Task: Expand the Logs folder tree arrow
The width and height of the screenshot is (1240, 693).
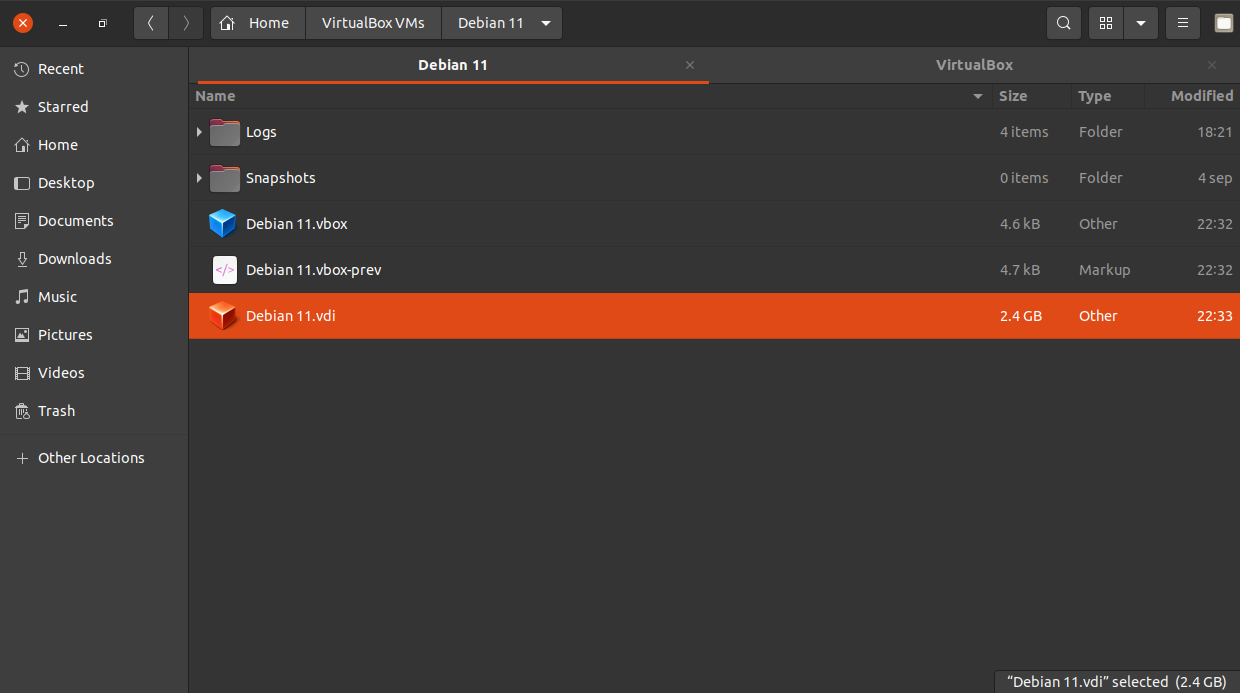Action: (200, 132)
